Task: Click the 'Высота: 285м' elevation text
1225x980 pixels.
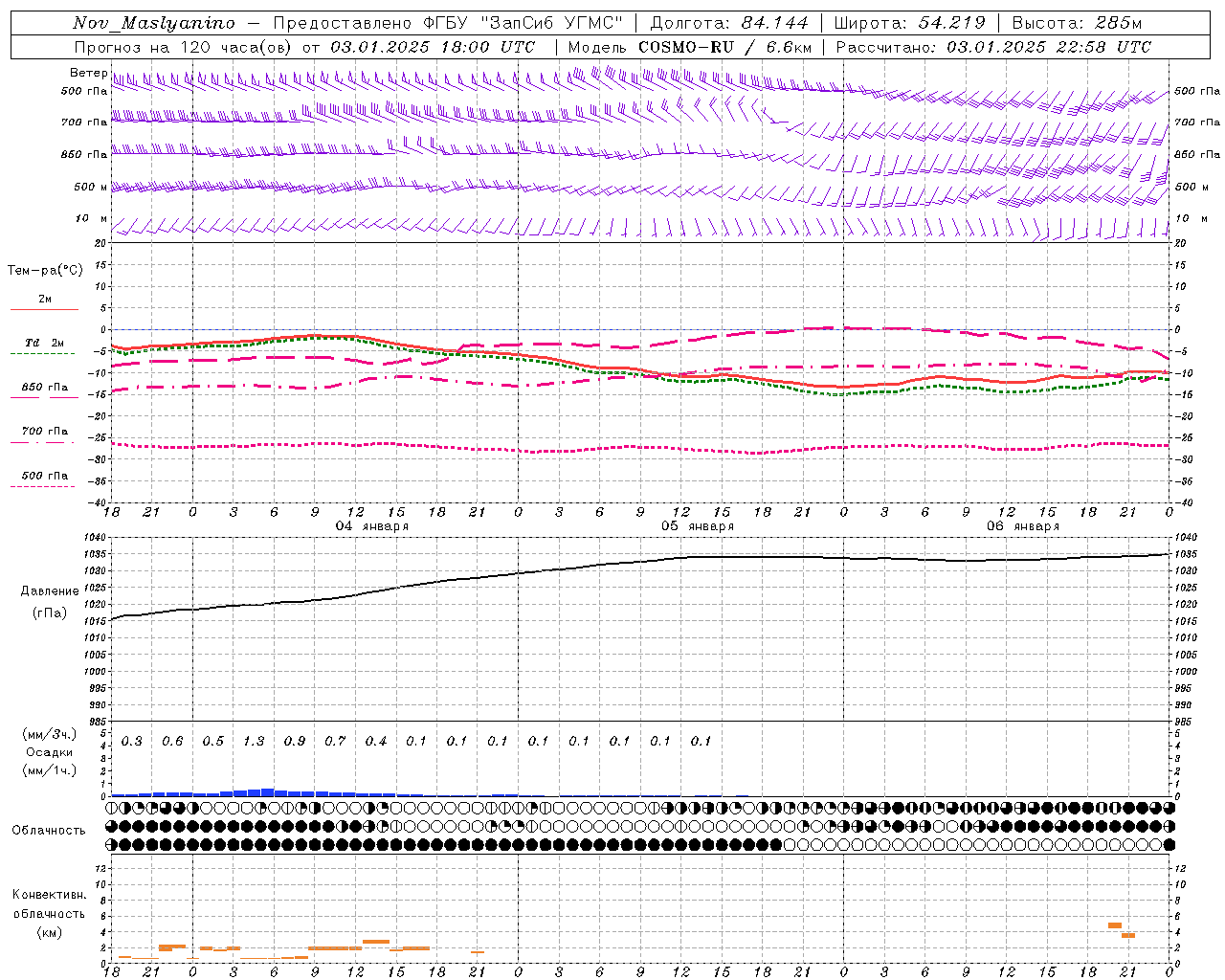Action: (1077, 23)
